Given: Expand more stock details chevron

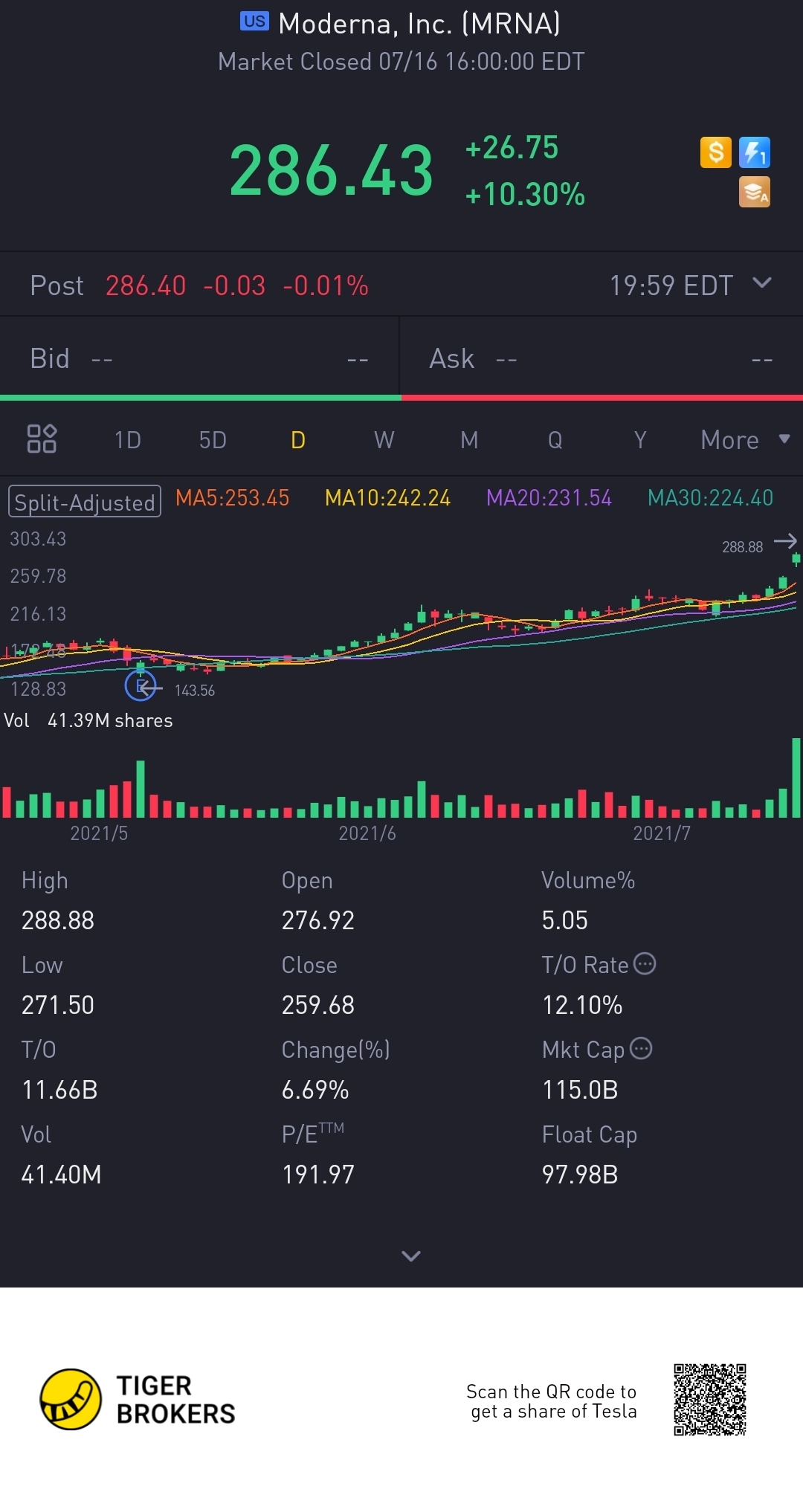Looking at the screenshot, I should 410,1256.
